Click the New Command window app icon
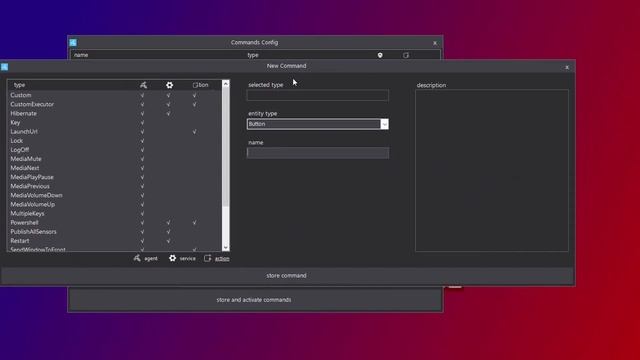The height and width of the screenshot is (360, 640). (x=4, y=67)
